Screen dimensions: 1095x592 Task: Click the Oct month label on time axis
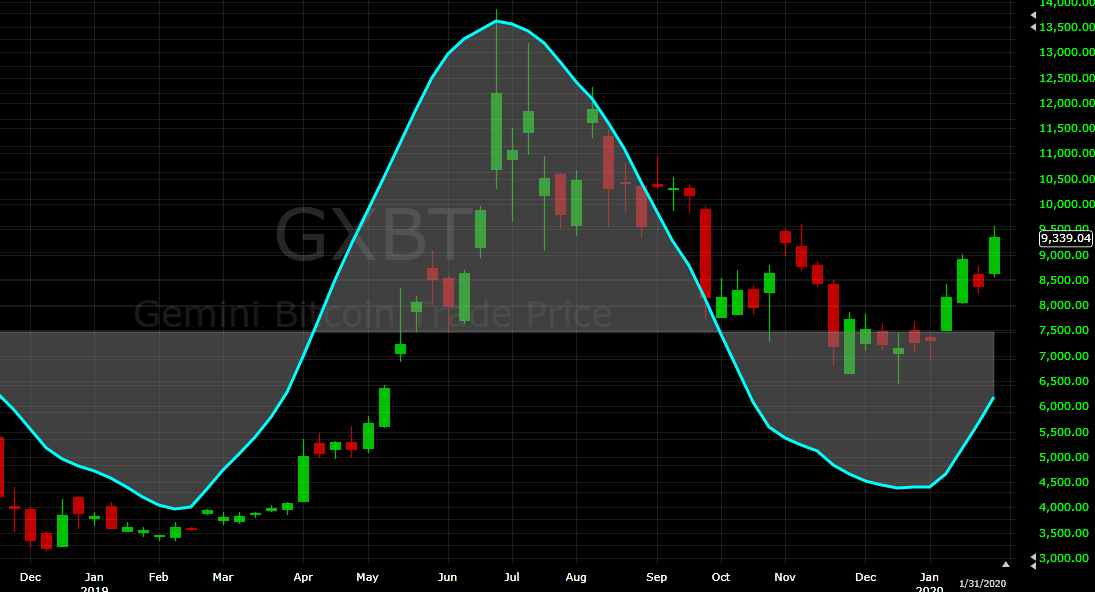721,577
